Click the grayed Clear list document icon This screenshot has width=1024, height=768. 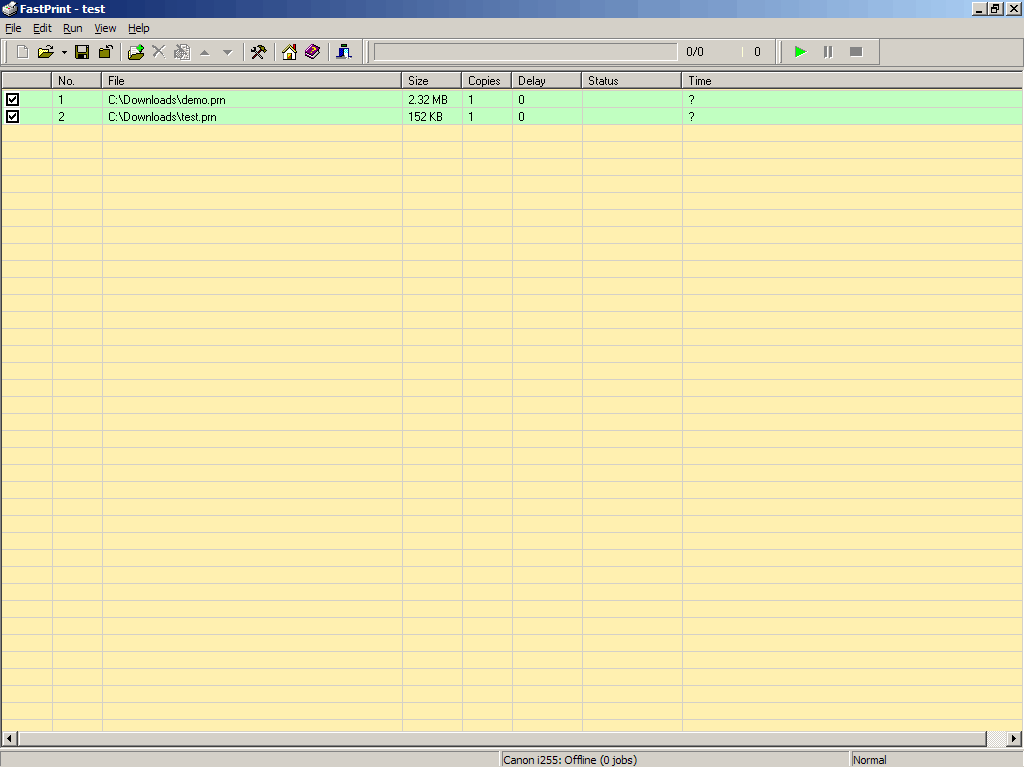coord(182,52)
